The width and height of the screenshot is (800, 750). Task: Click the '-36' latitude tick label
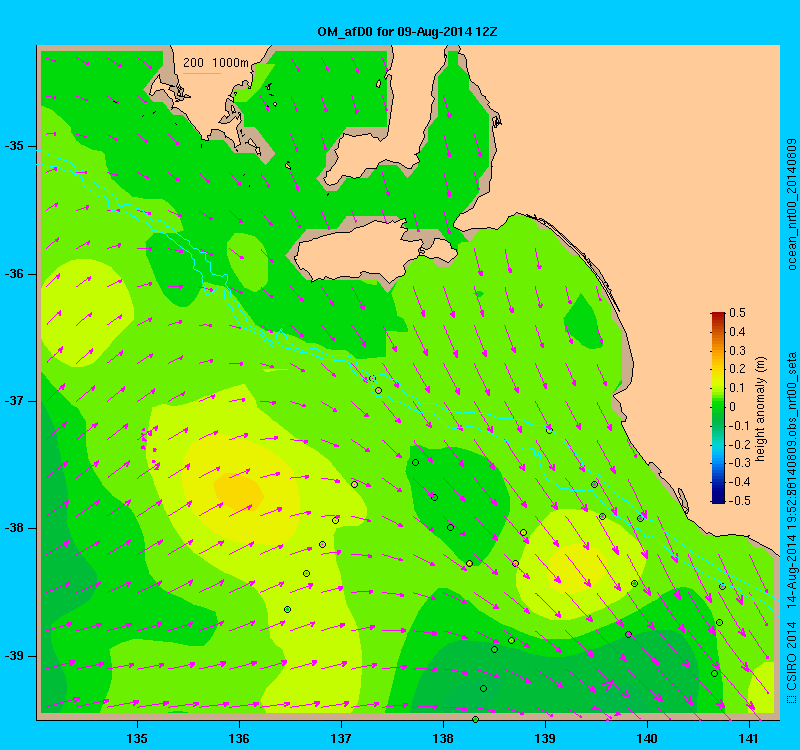[x=15, y=274]
